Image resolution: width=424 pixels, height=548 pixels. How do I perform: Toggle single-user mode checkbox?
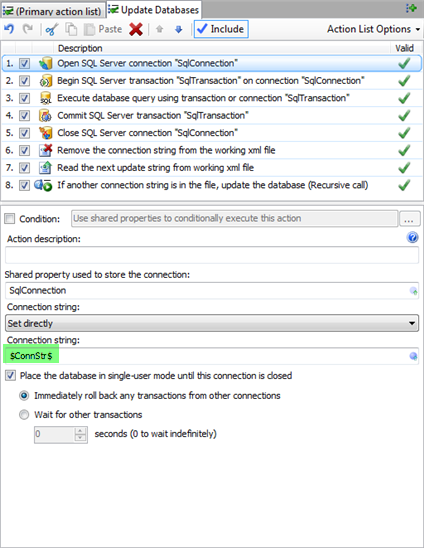pos(10,376)
